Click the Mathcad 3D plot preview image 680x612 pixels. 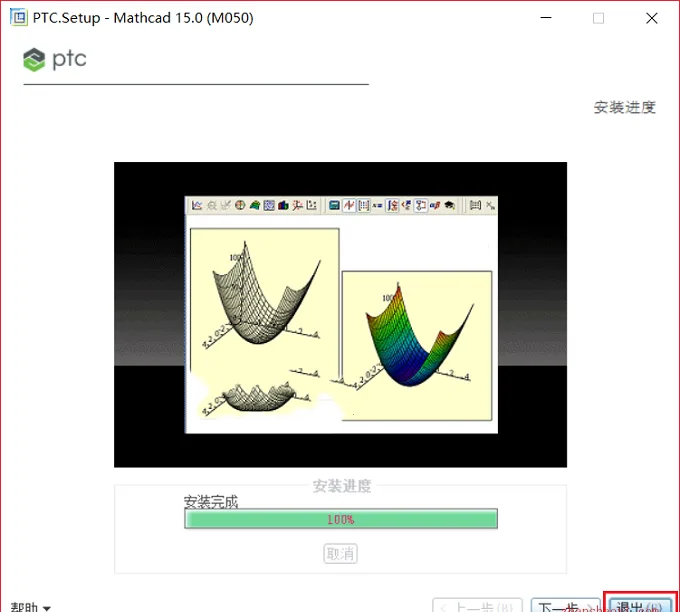point(340,314)
